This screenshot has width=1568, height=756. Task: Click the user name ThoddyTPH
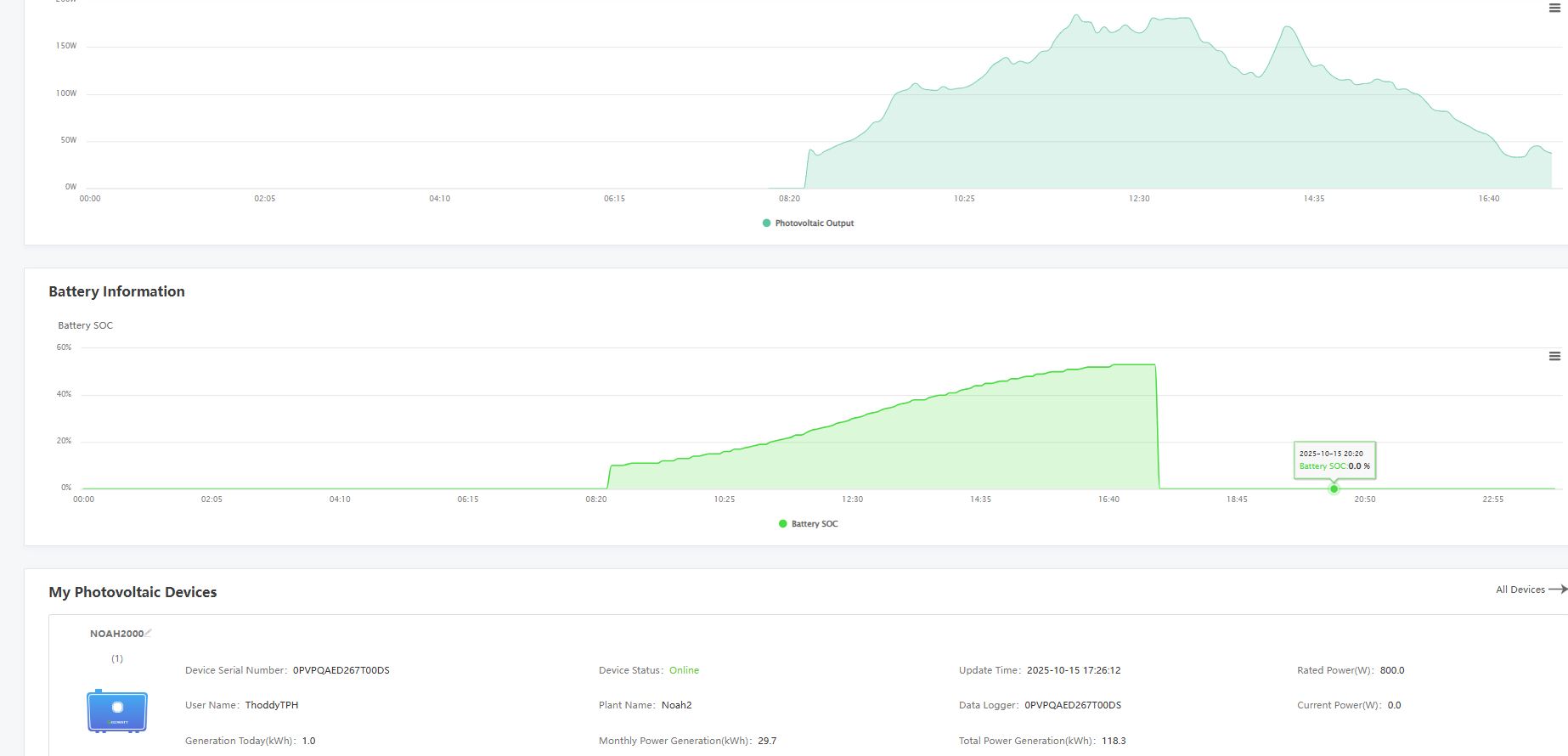[x=271, y=705]
